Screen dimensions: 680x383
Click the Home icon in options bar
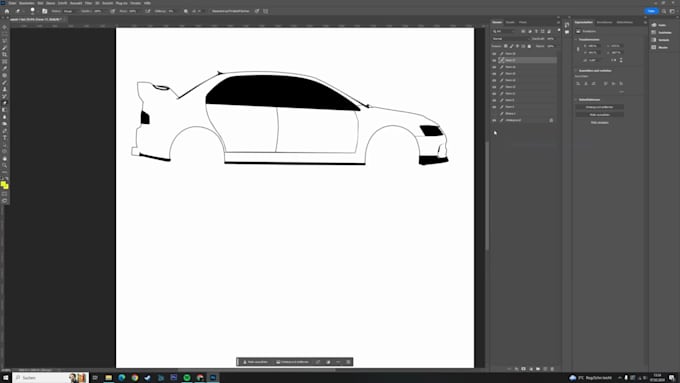(7, 11)
